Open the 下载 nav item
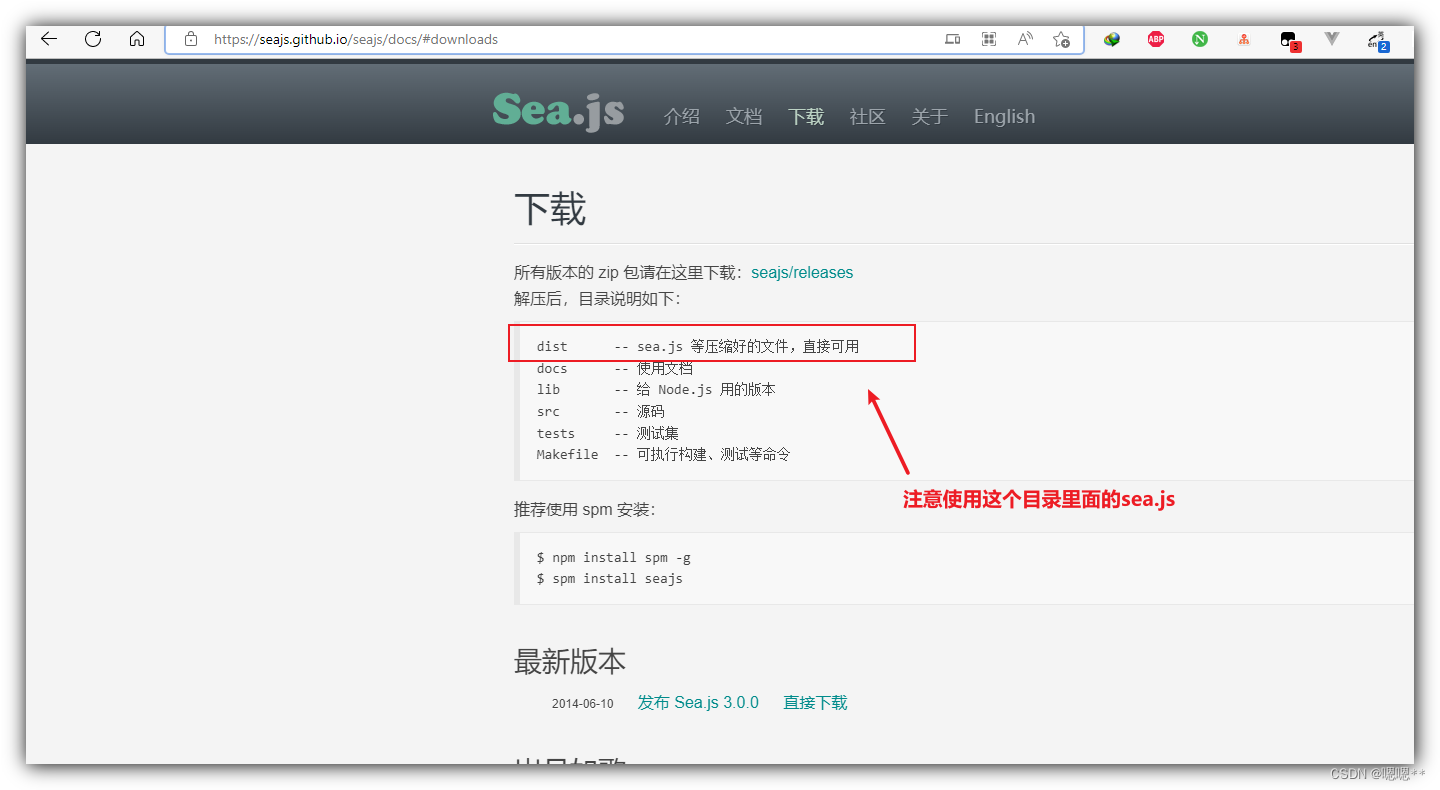Viewport: 1440px width, 790px height. pyautogui.click(x=806, y=116)
